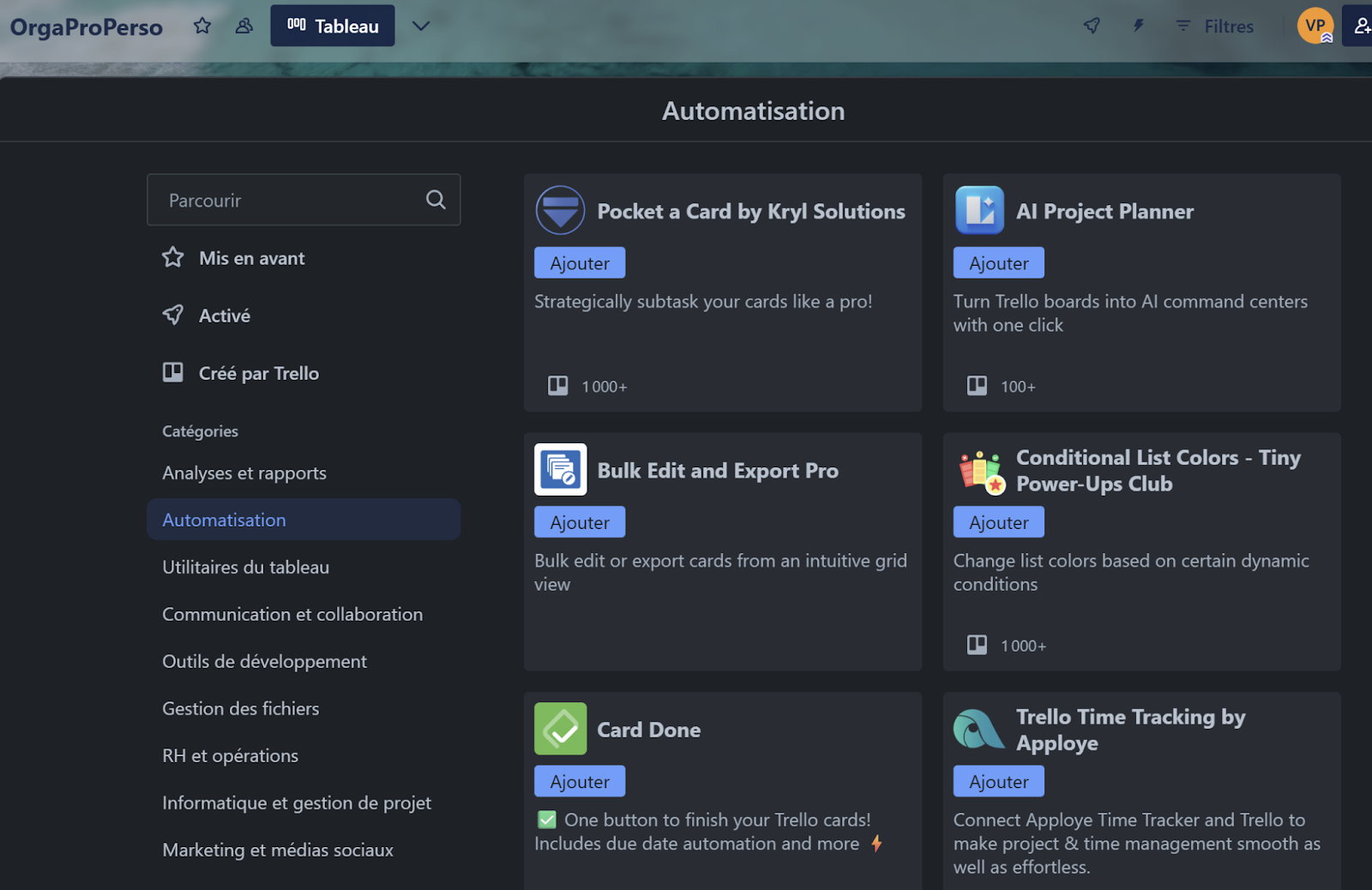Click the Card Done green logo
Image resolution: width=1372 pixels, height=890 pixels.
[561, 729]
